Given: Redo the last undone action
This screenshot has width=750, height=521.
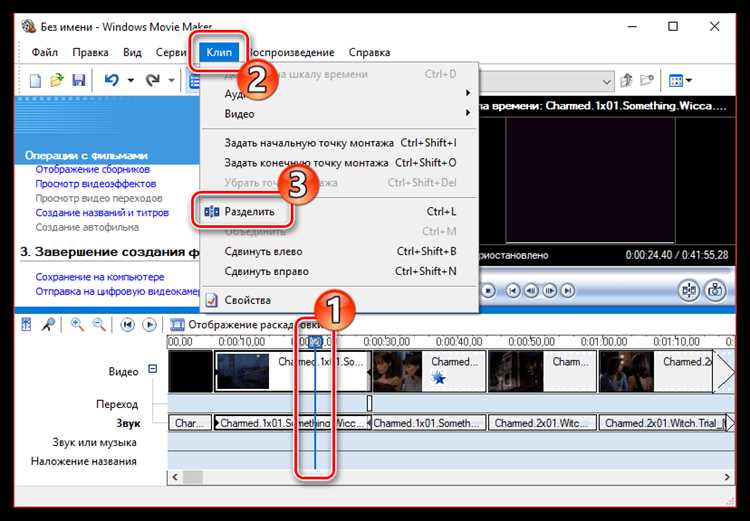Looking at the screenshot, I should tap(152, 80).
